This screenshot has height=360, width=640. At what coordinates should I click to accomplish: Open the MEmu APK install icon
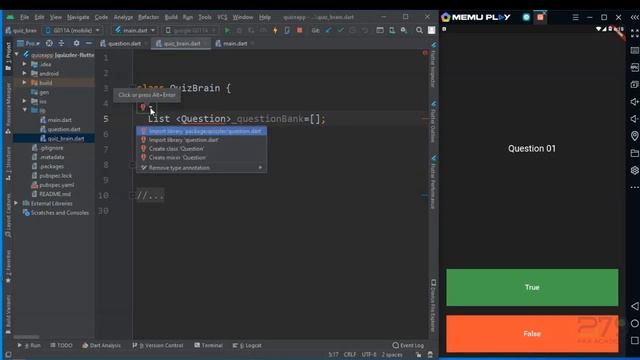pyautogui.click(x=634, y=67)
